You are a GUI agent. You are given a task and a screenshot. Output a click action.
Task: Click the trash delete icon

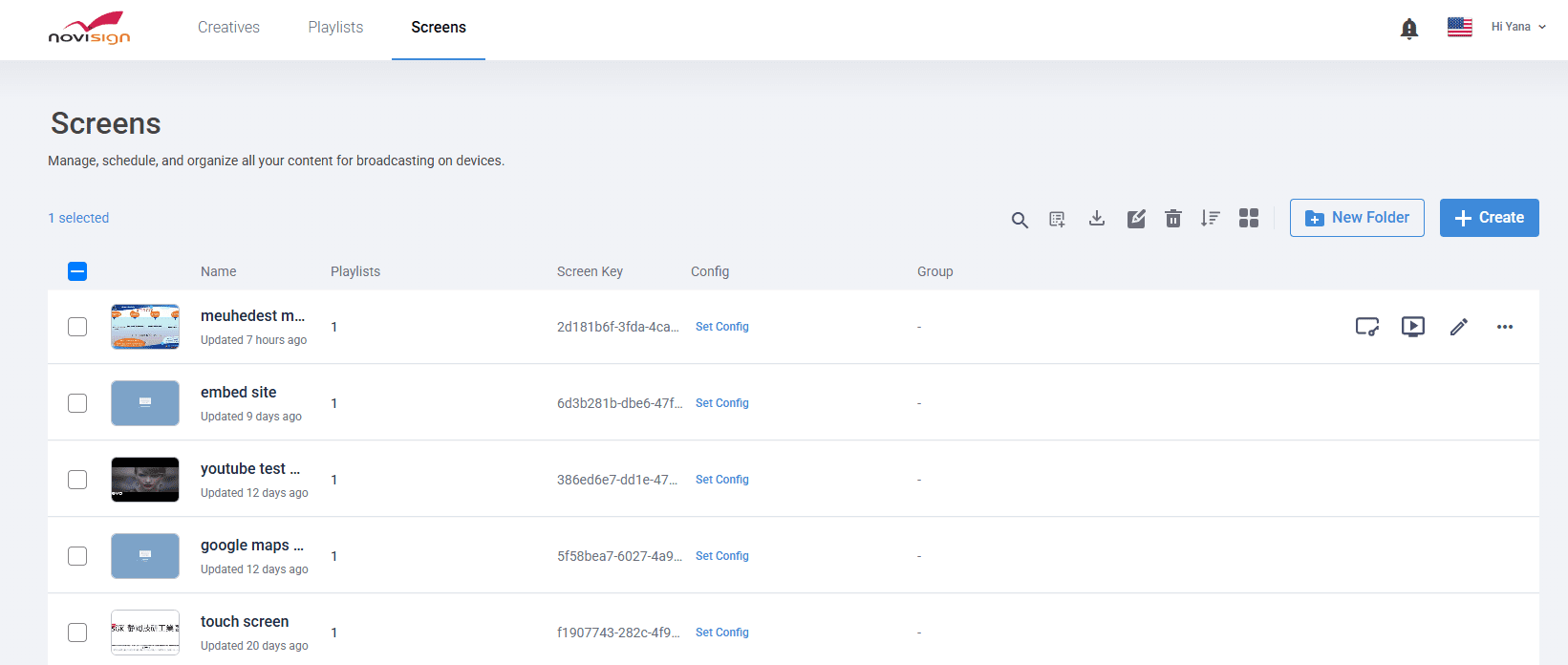(x=1173, y=219)
